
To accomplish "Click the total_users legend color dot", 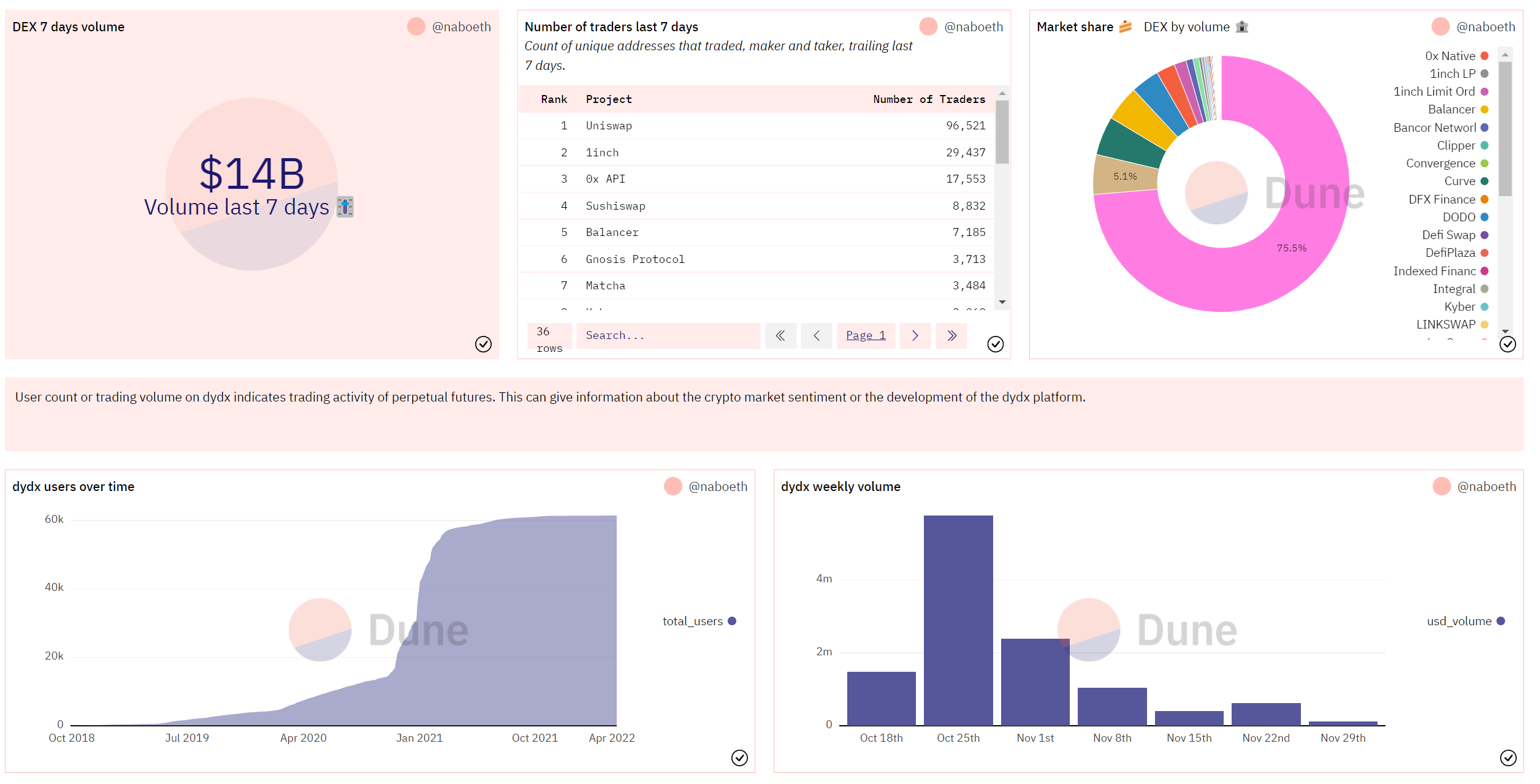I will (x=731, y=621).
